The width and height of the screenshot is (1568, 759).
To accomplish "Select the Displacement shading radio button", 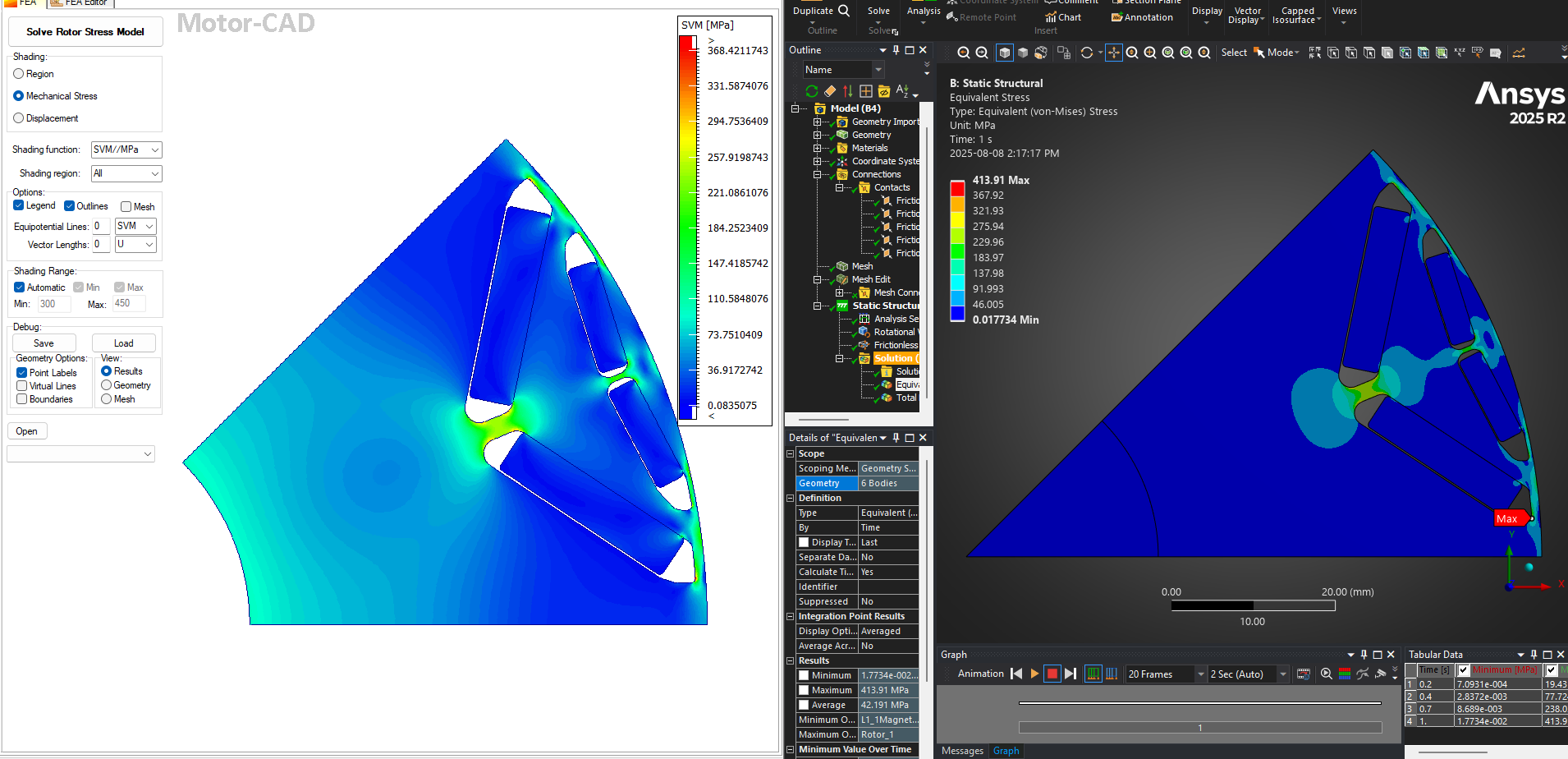I will 19,118.
